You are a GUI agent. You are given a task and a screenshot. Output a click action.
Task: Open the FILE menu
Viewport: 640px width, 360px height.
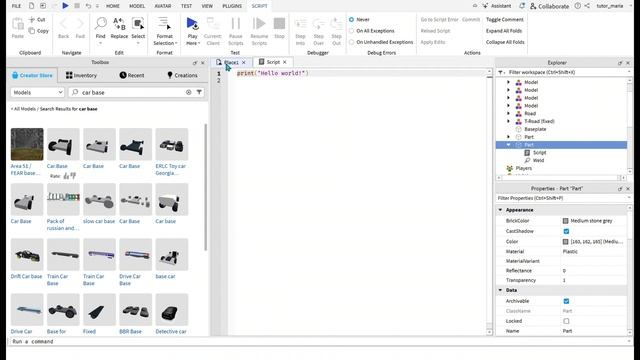click(16, 6)
